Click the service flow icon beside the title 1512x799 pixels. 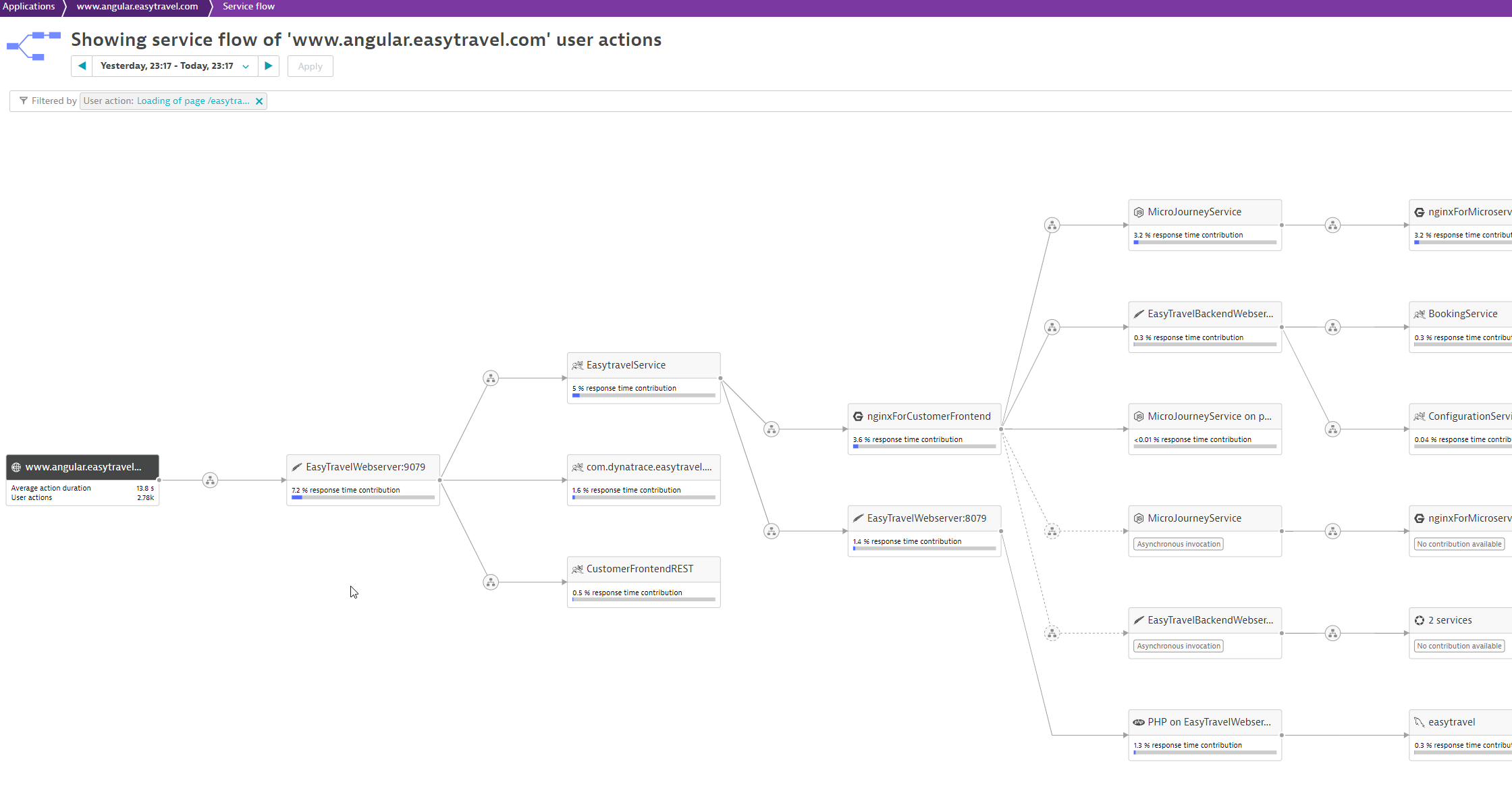click(34, 46)
